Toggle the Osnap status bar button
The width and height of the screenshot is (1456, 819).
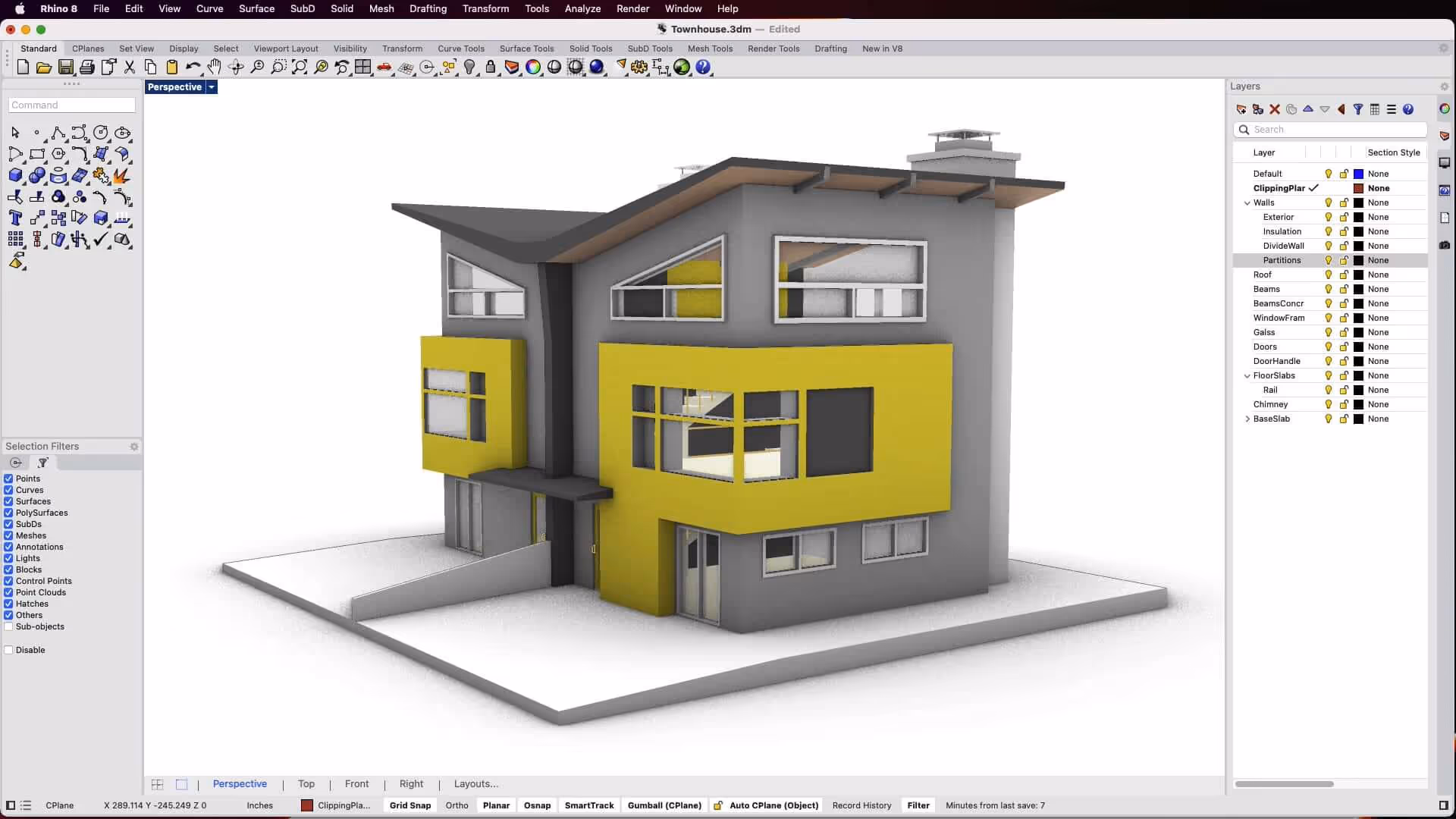point(537,805)
